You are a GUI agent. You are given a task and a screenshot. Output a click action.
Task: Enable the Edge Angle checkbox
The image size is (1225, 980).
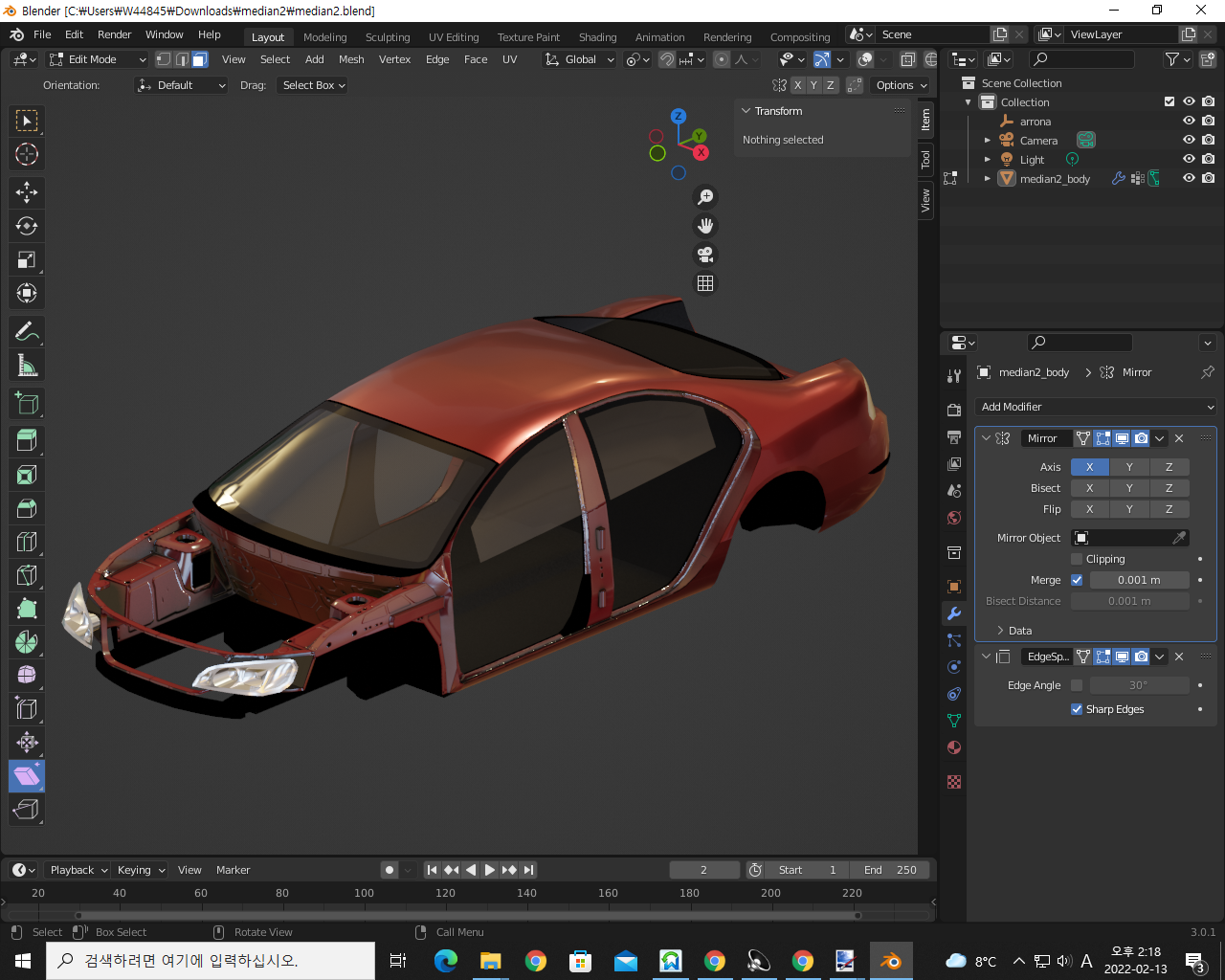pos(1077,685)
